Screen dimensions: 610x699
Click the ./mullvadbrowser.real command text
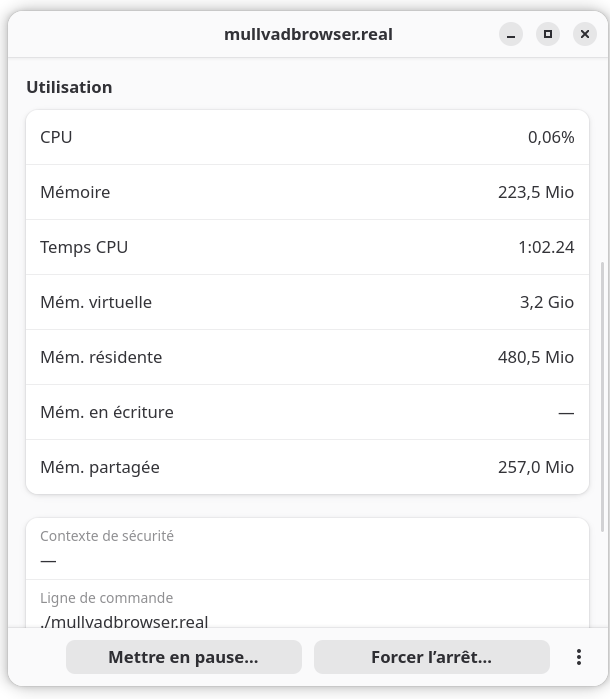coord(124,621)
